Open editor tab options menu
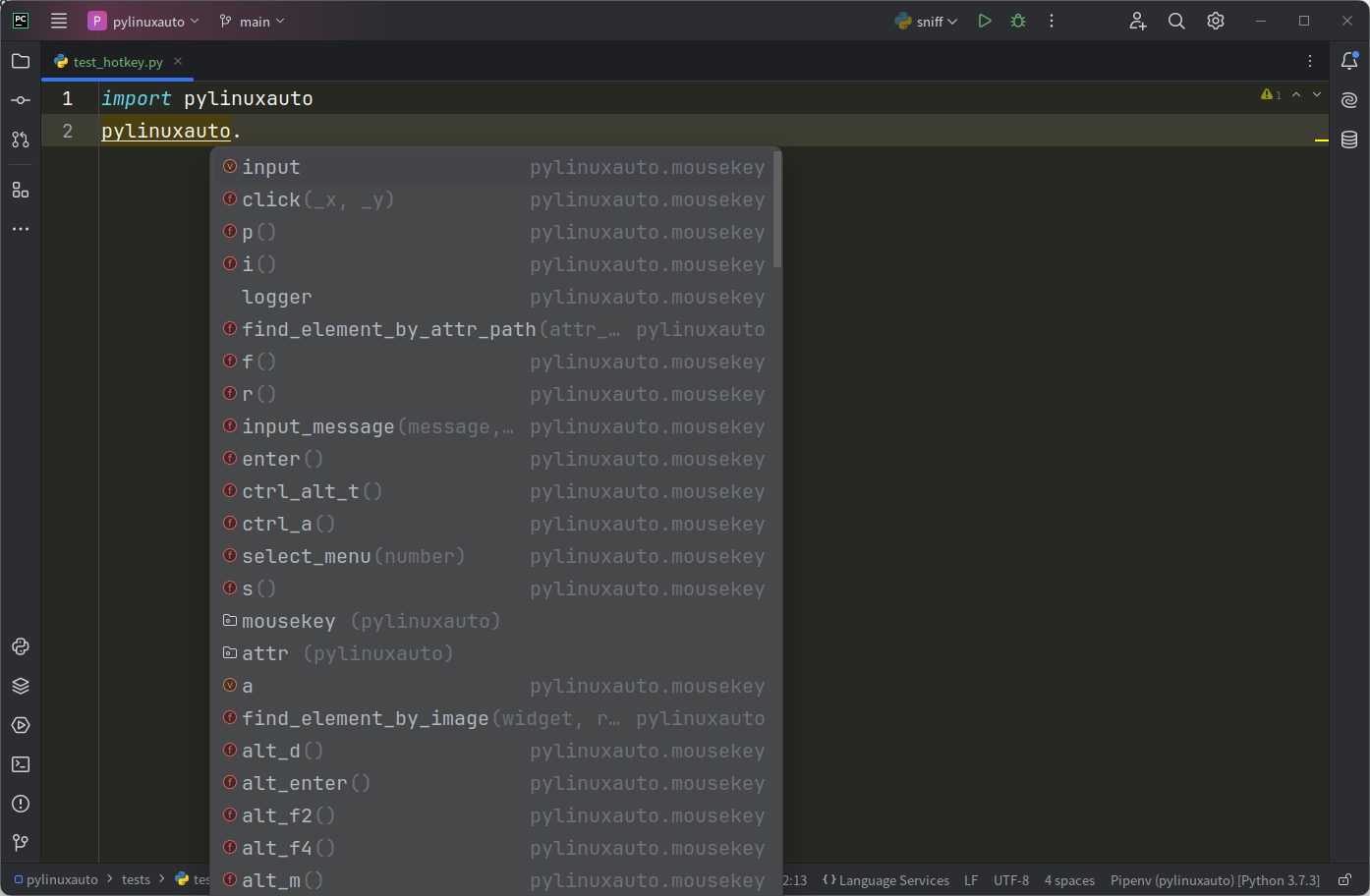Image resolution: width=1370 pixels, height=896 pixels. coord(1310,61)
